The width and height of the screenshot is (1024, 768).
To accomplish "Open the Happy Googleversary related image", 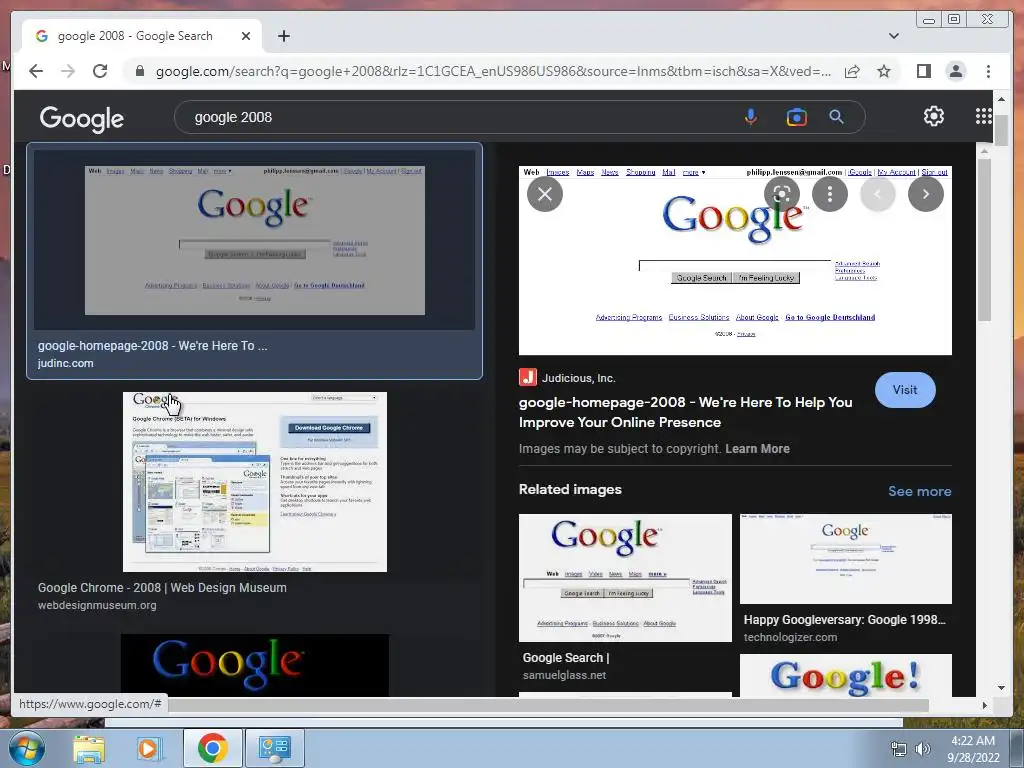I will [x=846, y=558].
